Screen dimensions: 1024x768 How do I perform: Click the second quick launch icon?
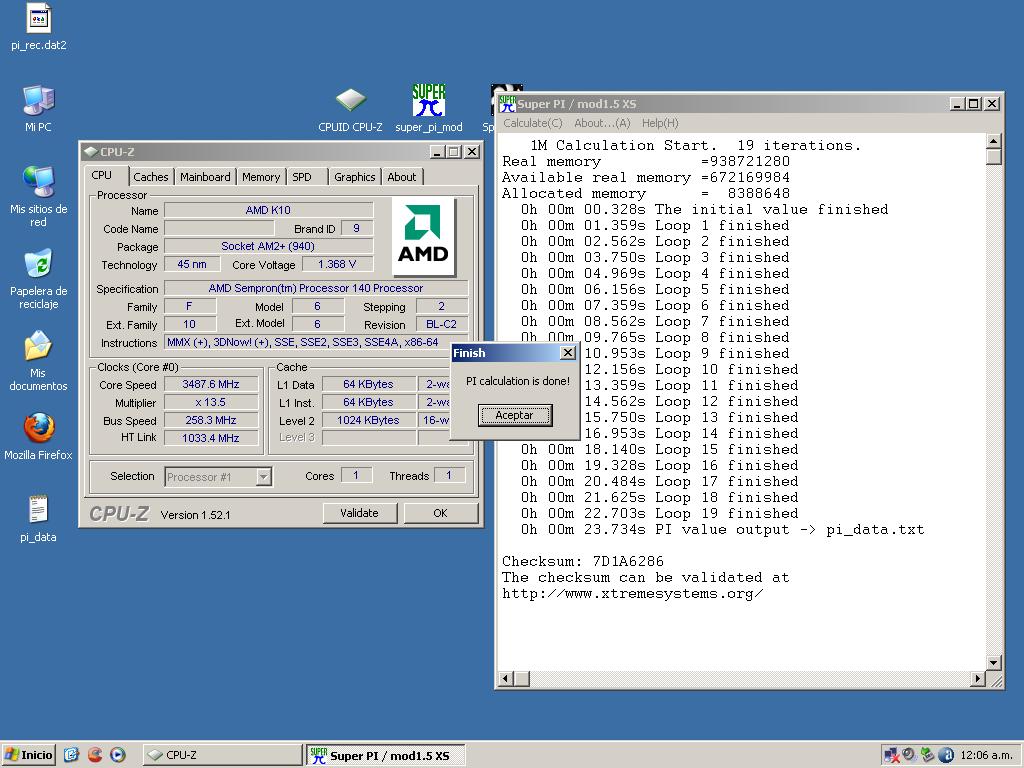pos(95,755)
